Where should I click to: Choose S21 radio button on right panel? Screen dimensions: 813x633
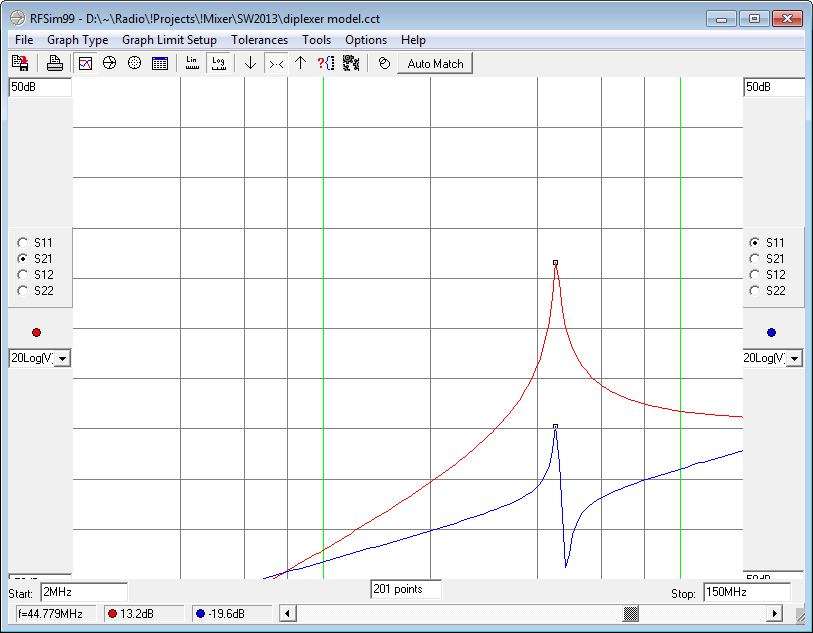[x=755, y=259]
